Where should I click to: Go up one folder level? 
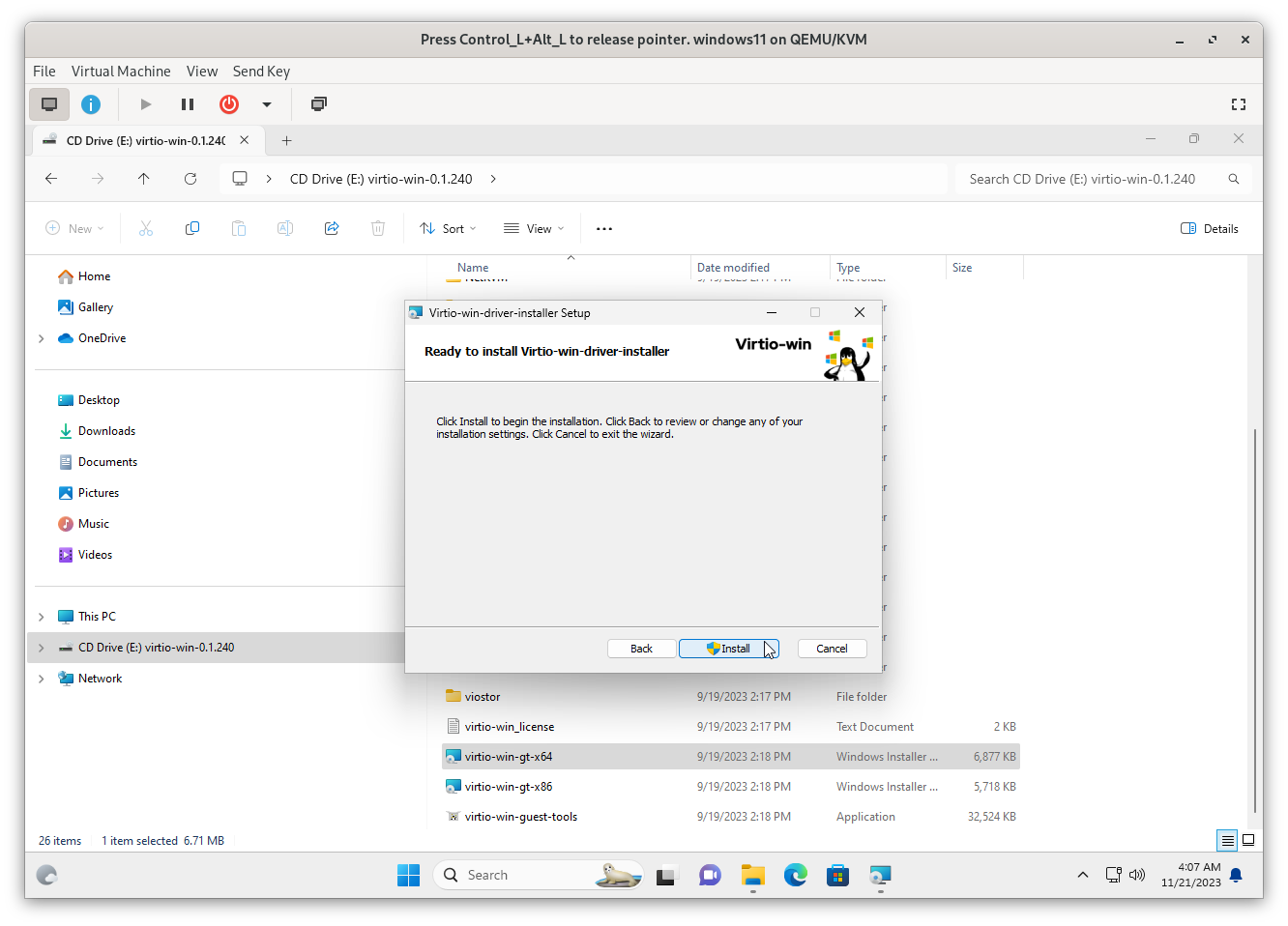click(144, 179)
